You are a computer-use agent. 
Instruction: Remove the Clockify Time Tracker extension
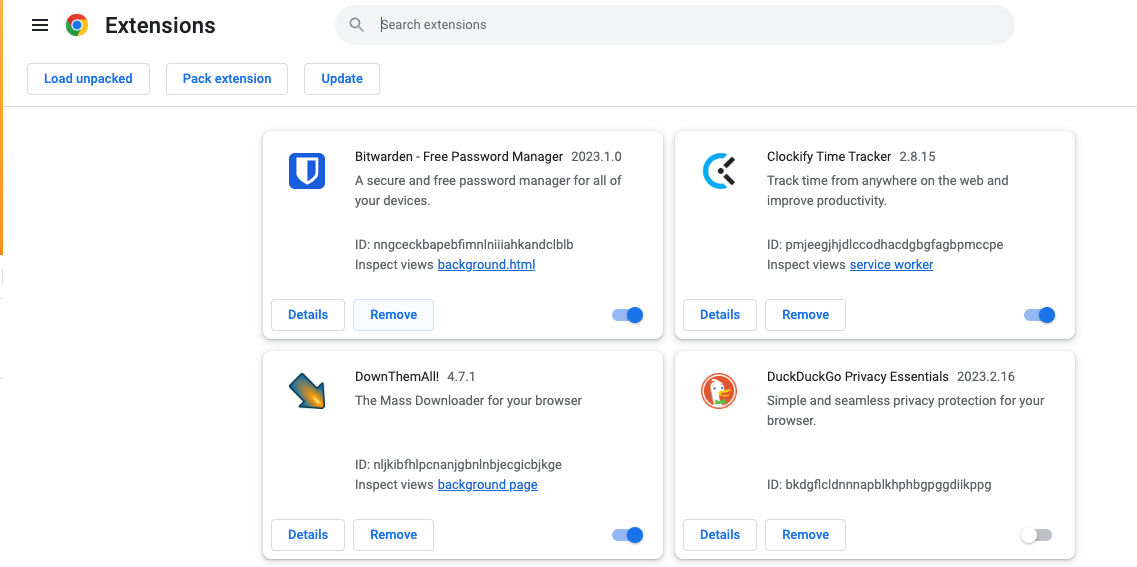806,315
